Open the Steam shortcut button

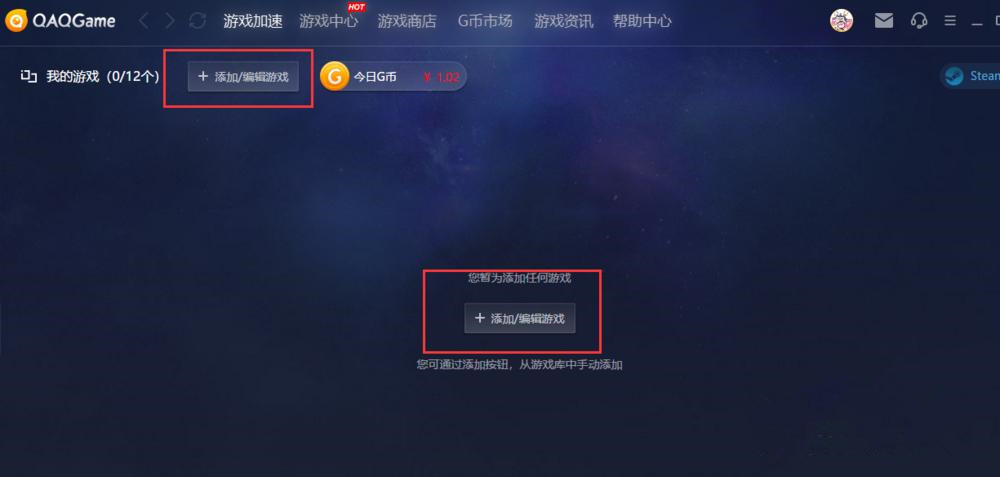970,76
